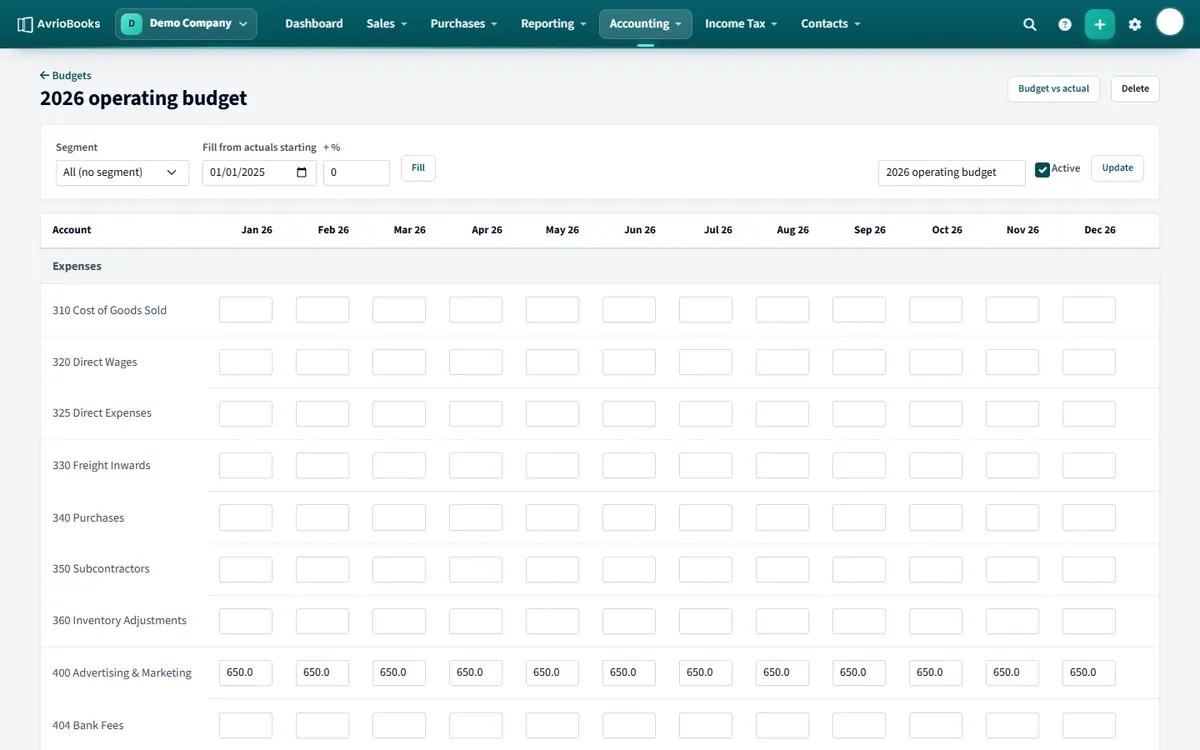The width and height of the screenshot is (1200, 750).
Task: Click the Fill button
Action: coord(418,168)
